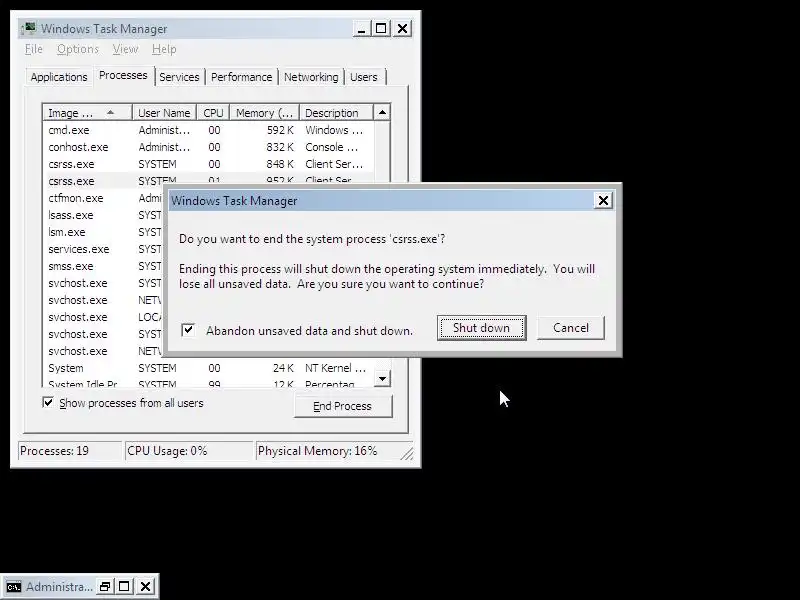Image resolution: width=800 pixels, height=600 pixels.
Task: Sort by Description column header
Action: pyautogui.click(x=336, y=113)
